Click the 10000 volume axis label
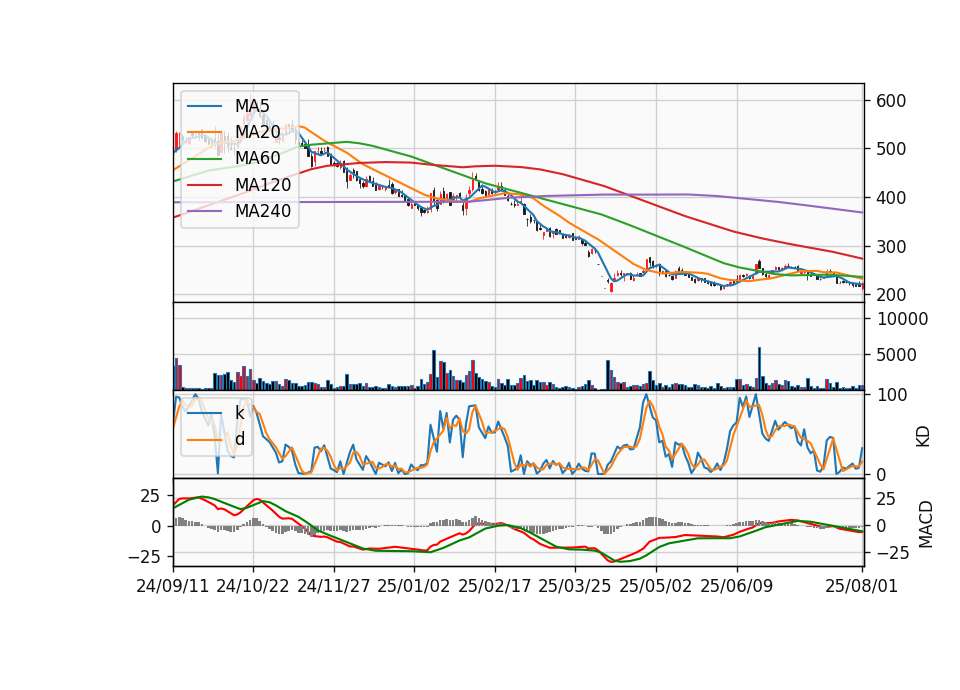 point(903,319)
